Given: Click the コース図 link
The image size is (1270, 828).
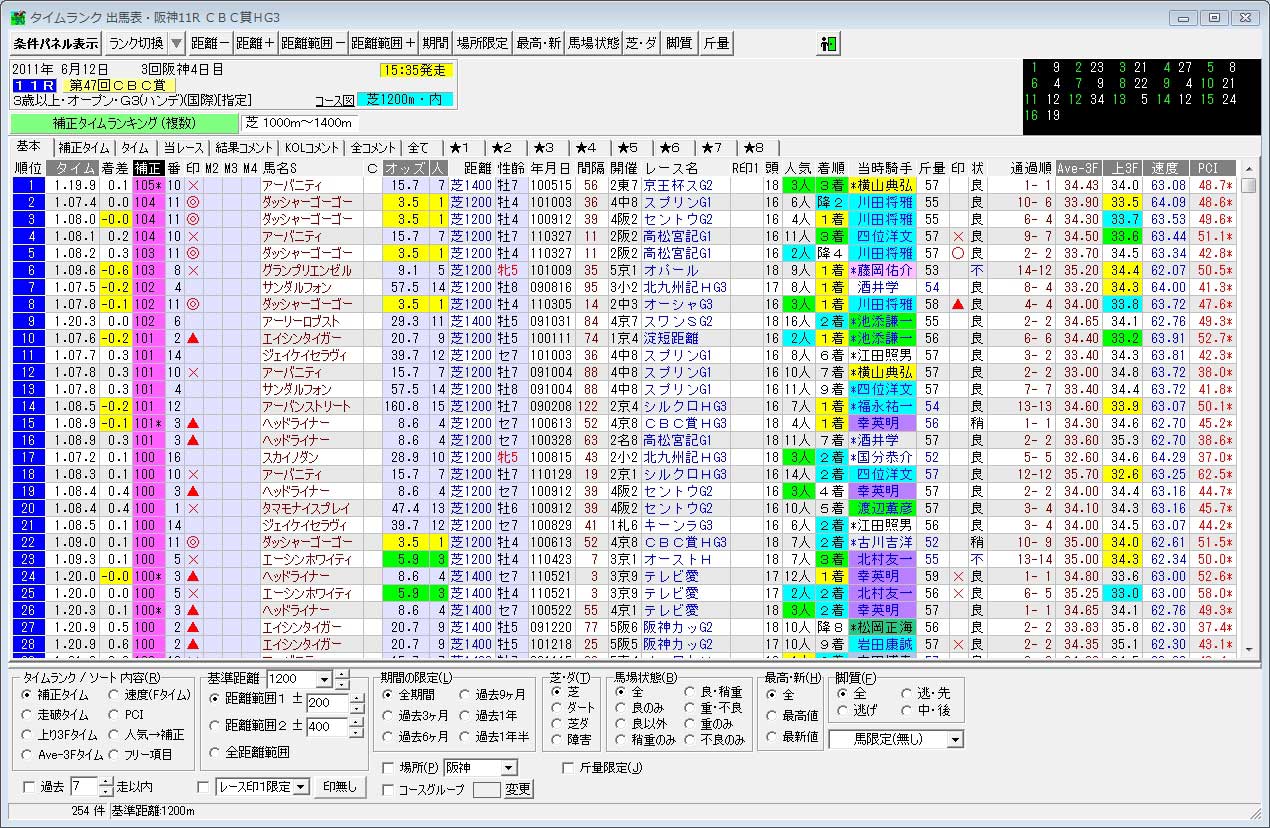Looking at the screenshot, I should tap(334, 100).
